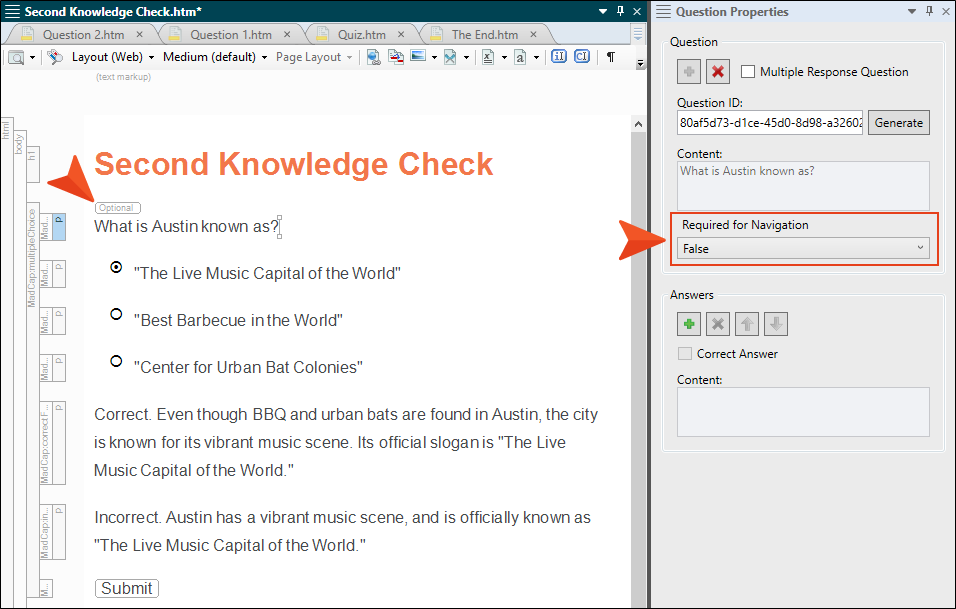Click the Question ID input field
Viewport: 956px width, 609px height.
(770, 123)
